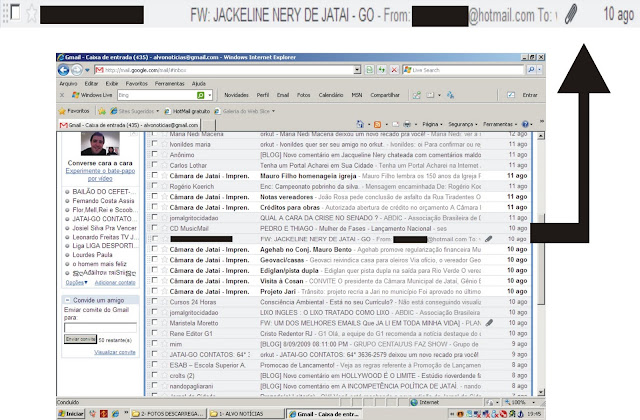Select the Gmail - Caixa de entrada tab
Screen dimensions: 640x420
pos(129,125)
